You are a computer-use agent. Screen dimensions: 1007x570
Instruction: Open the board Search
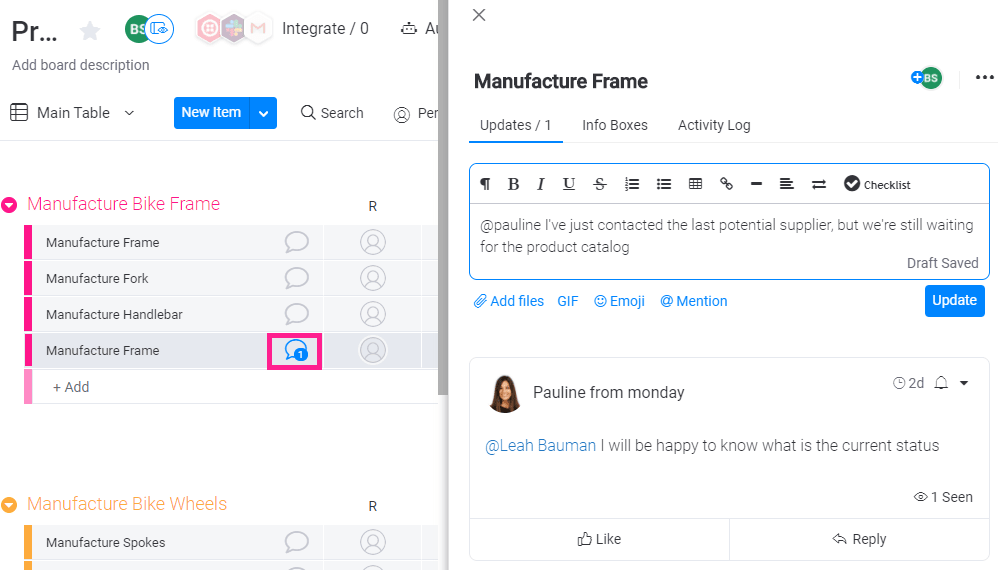point(332,113)
